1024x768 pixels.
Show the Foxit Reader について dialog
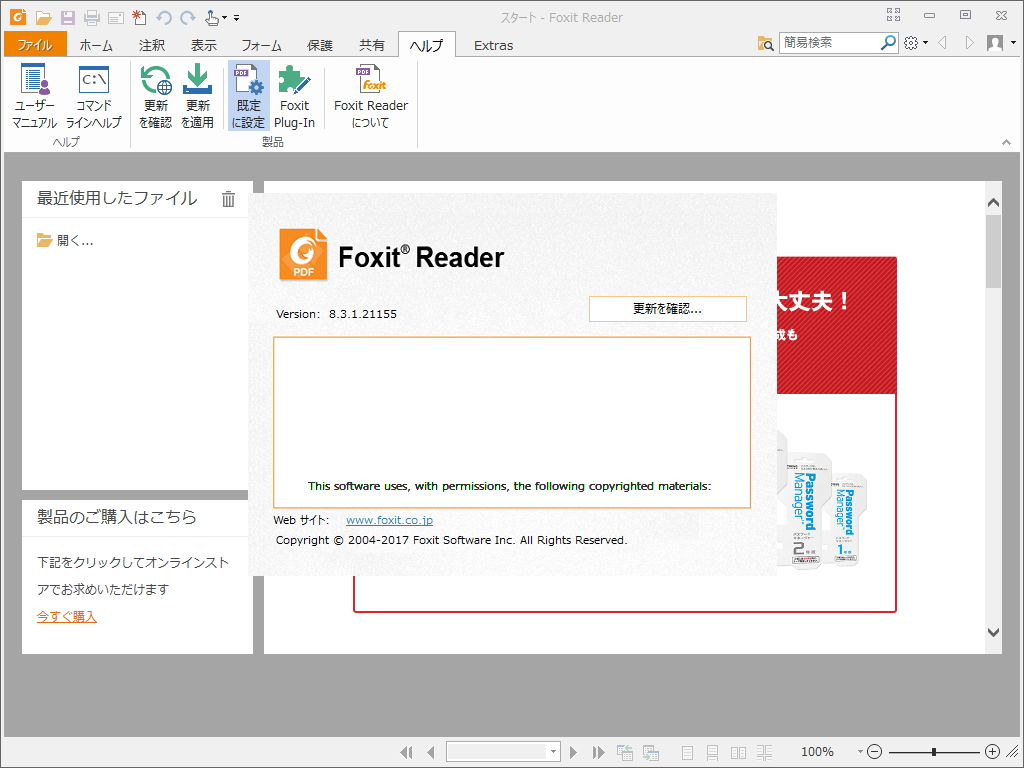coord(370,95)
